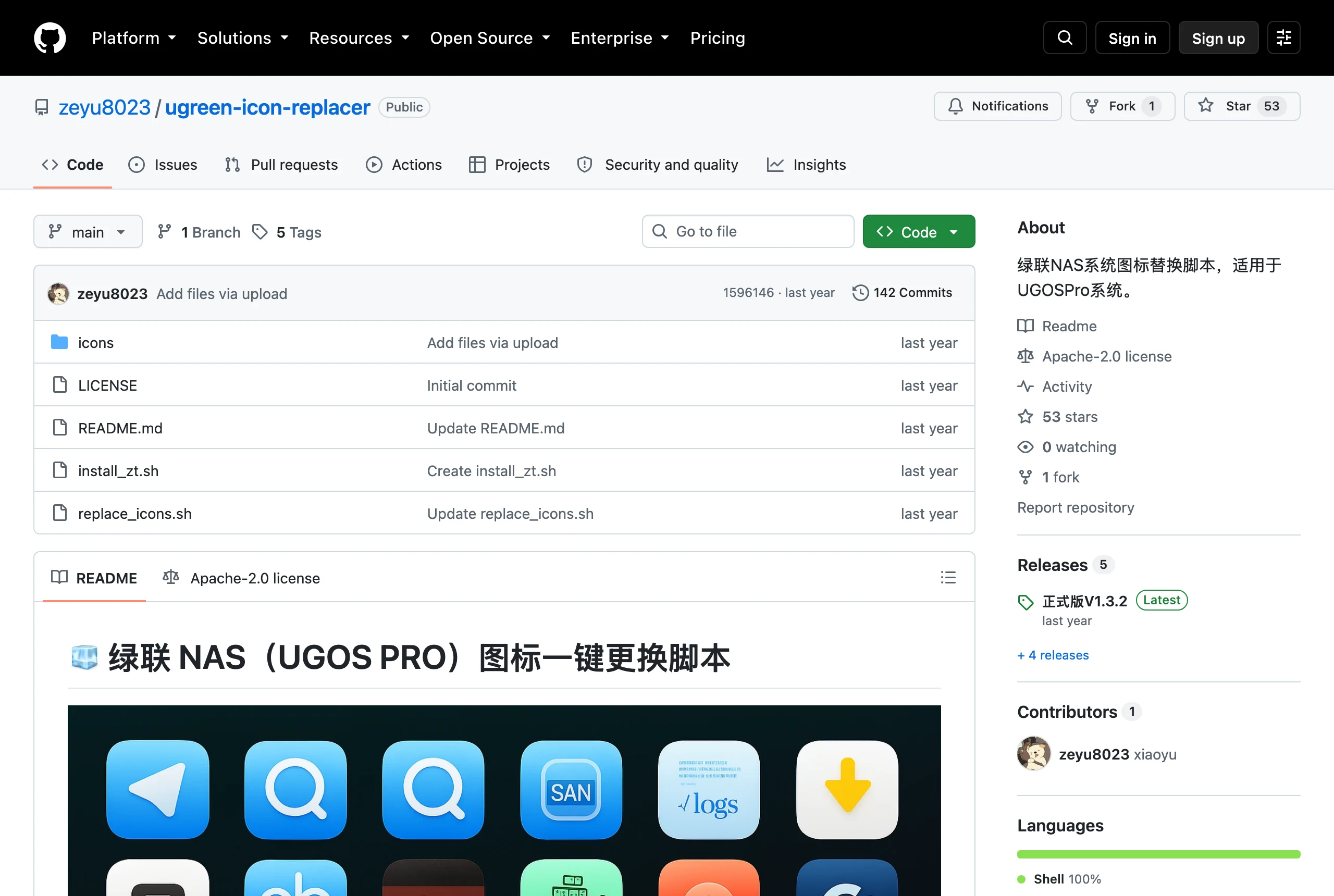
Task: Click the eye icon beside 0 watching
Action: [x=1026, y=447]
